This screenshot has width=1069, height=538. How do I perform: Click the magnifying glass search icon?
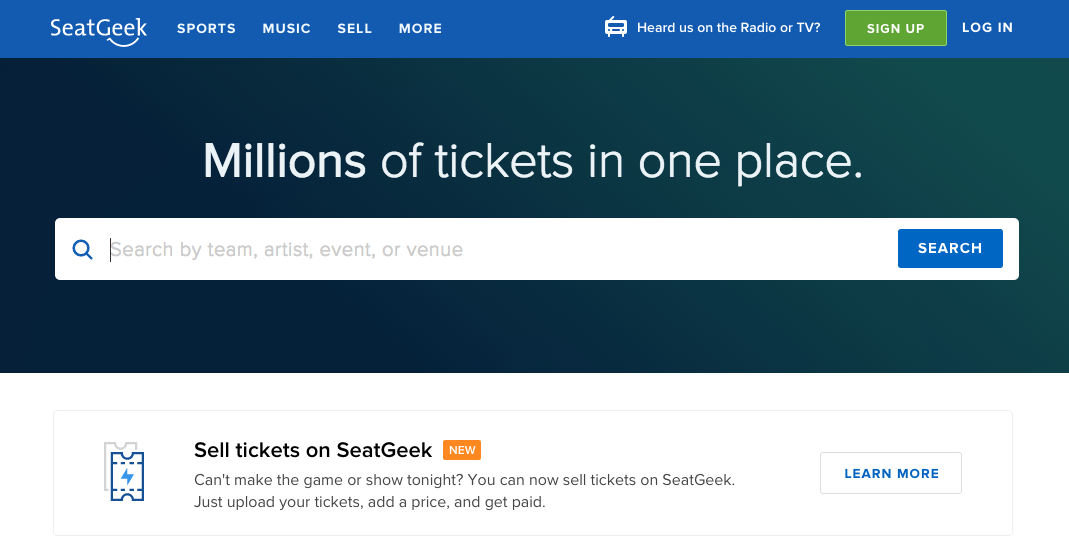click(83, 249)
